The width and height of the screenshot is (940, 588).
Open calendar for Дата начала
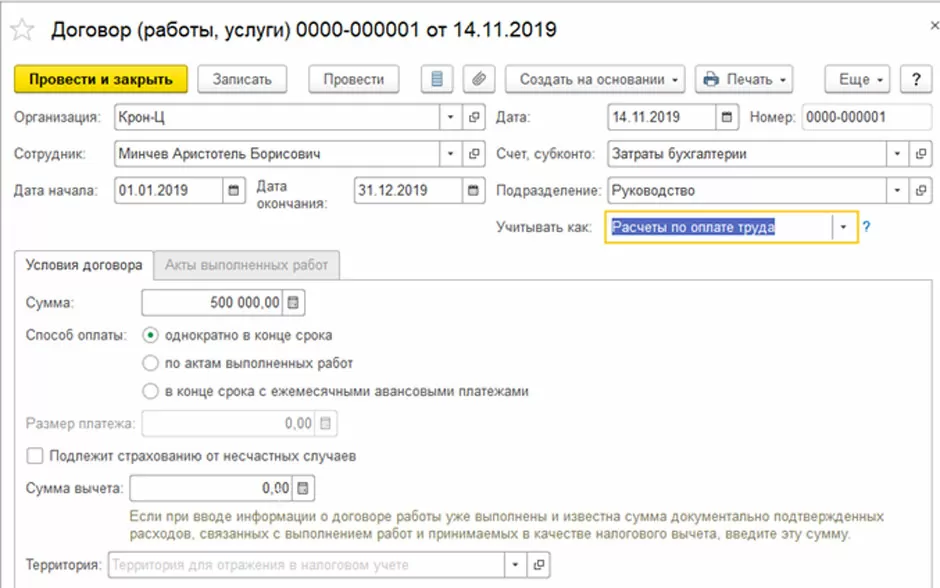click(234, 191)
